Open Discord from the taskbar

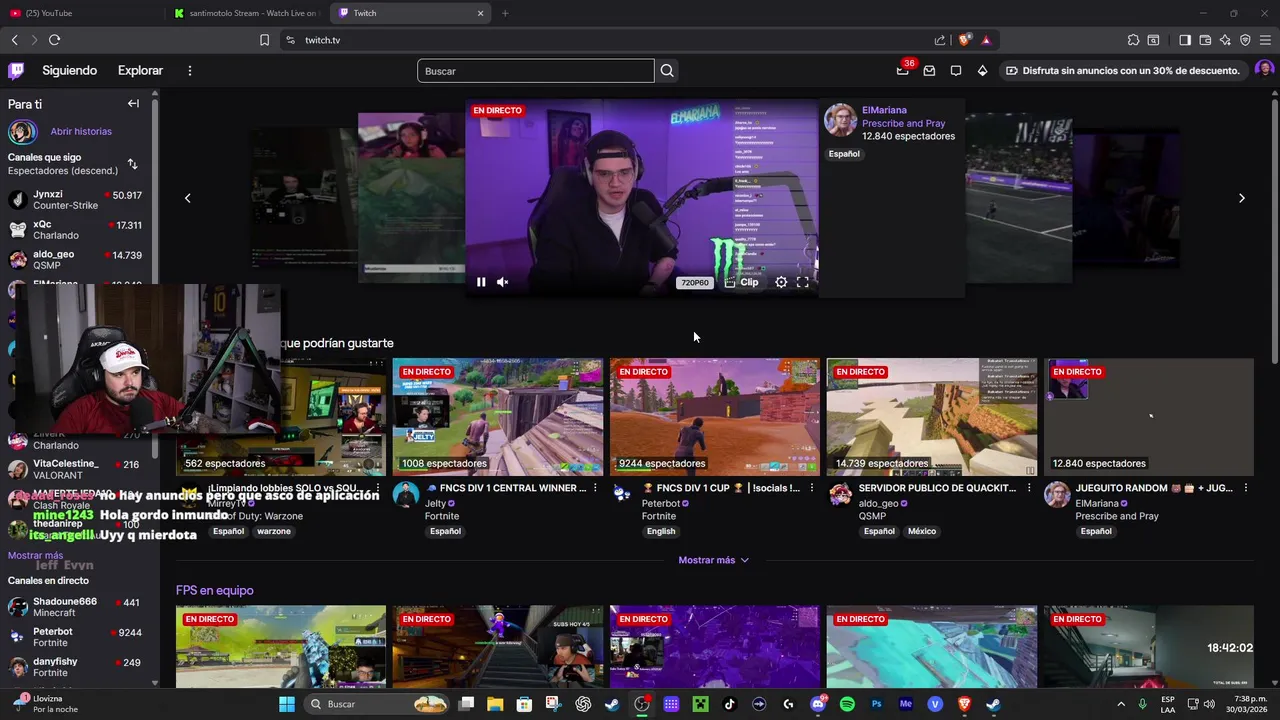[818, 704]
